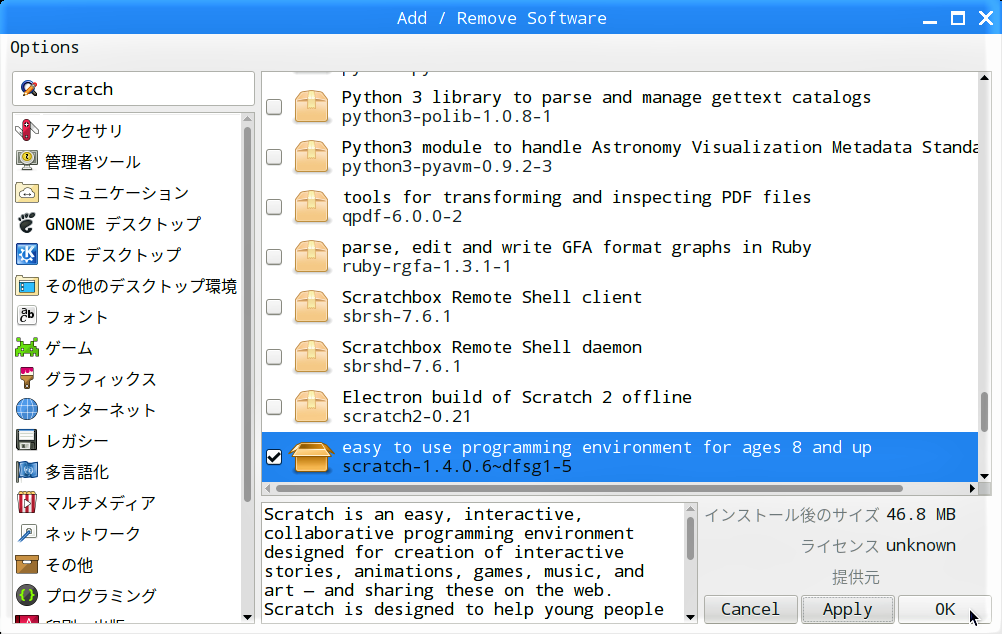Select the フォント category icon
1002x634 pixels.
(27, 316)
